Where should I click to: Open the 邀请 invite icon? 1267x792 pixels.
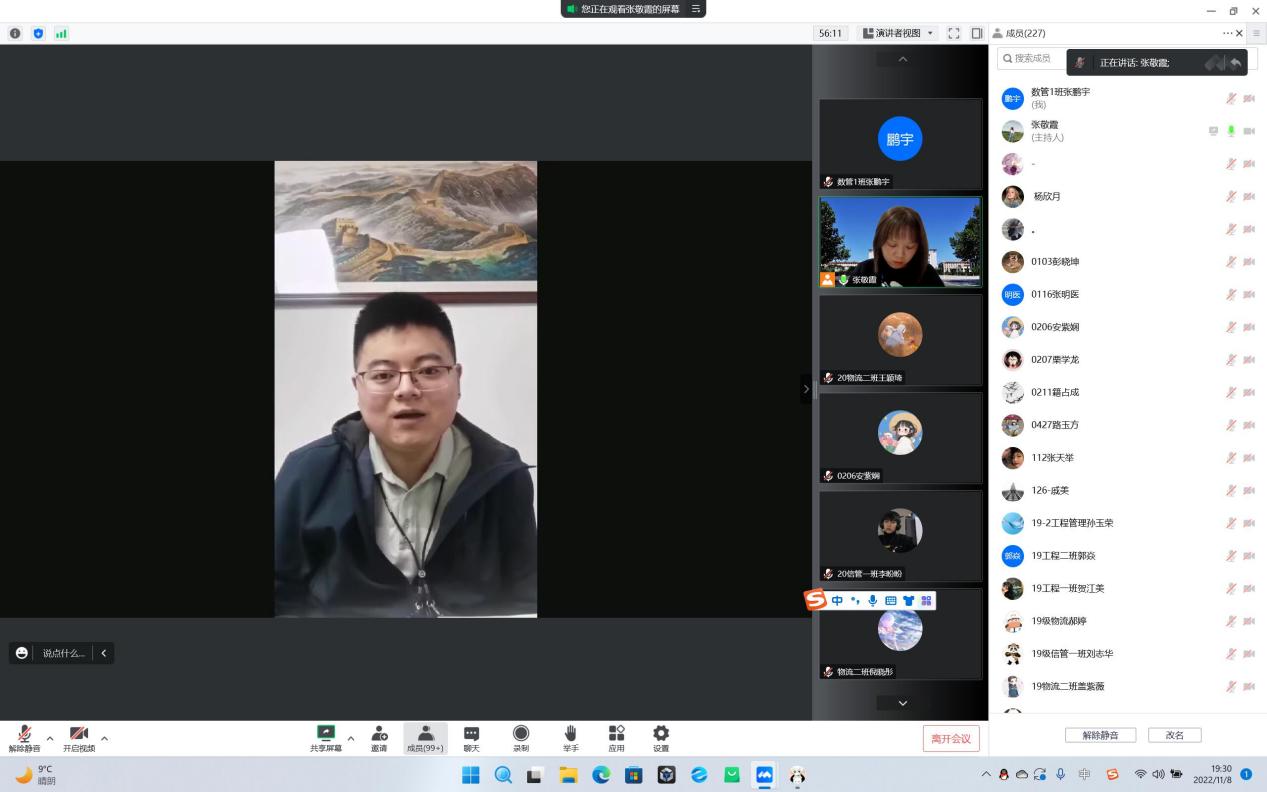(x=379, y=738)
